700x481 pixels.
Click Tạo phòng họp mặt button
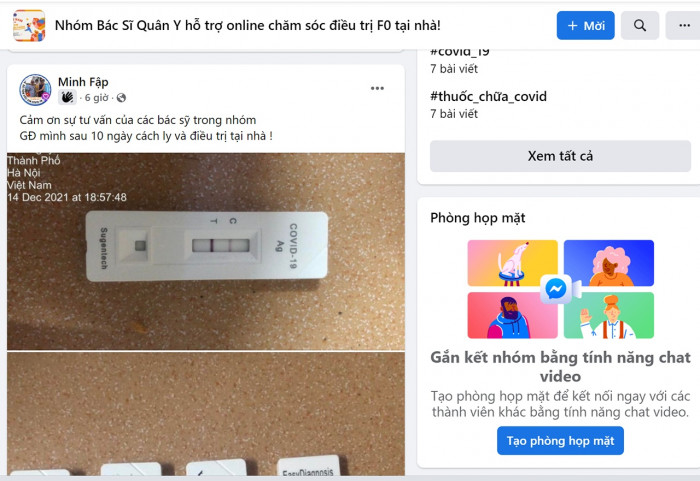pyautogui.click(x=560, y=441)
